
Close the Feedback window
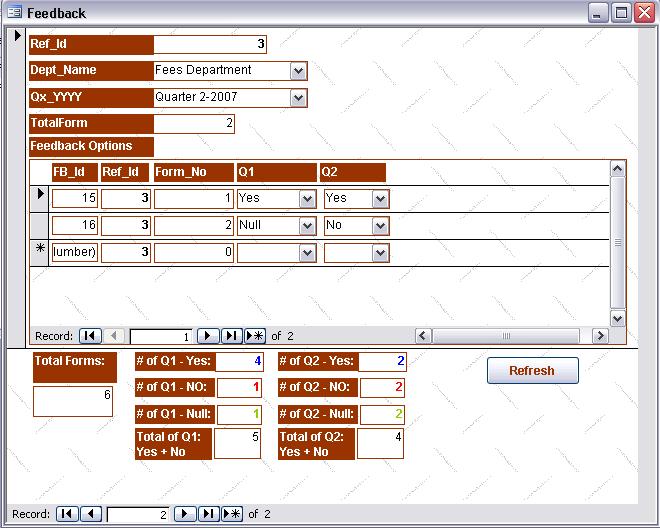(x=645, y=13)
